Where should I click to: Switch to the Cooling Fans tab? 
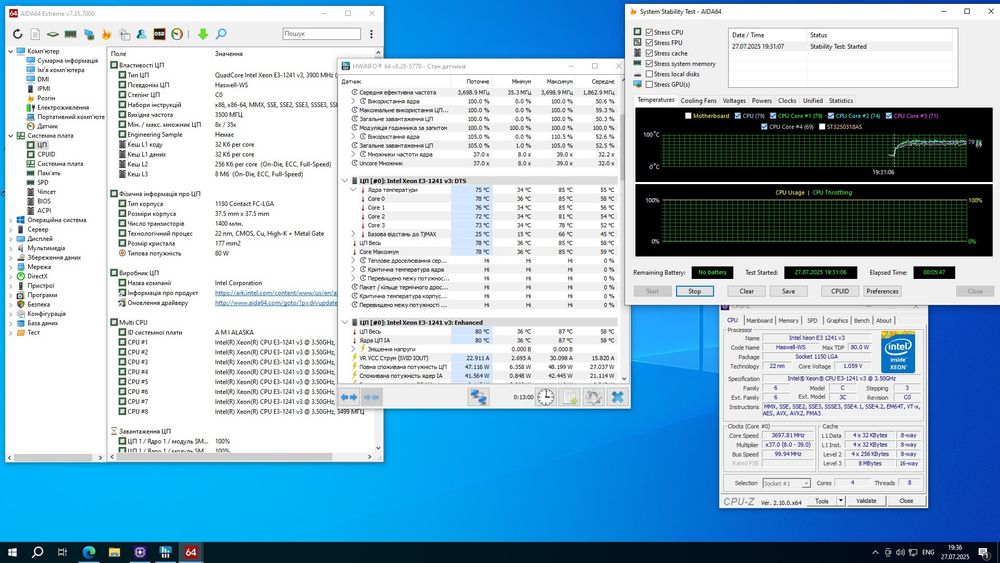click(698, 101)
